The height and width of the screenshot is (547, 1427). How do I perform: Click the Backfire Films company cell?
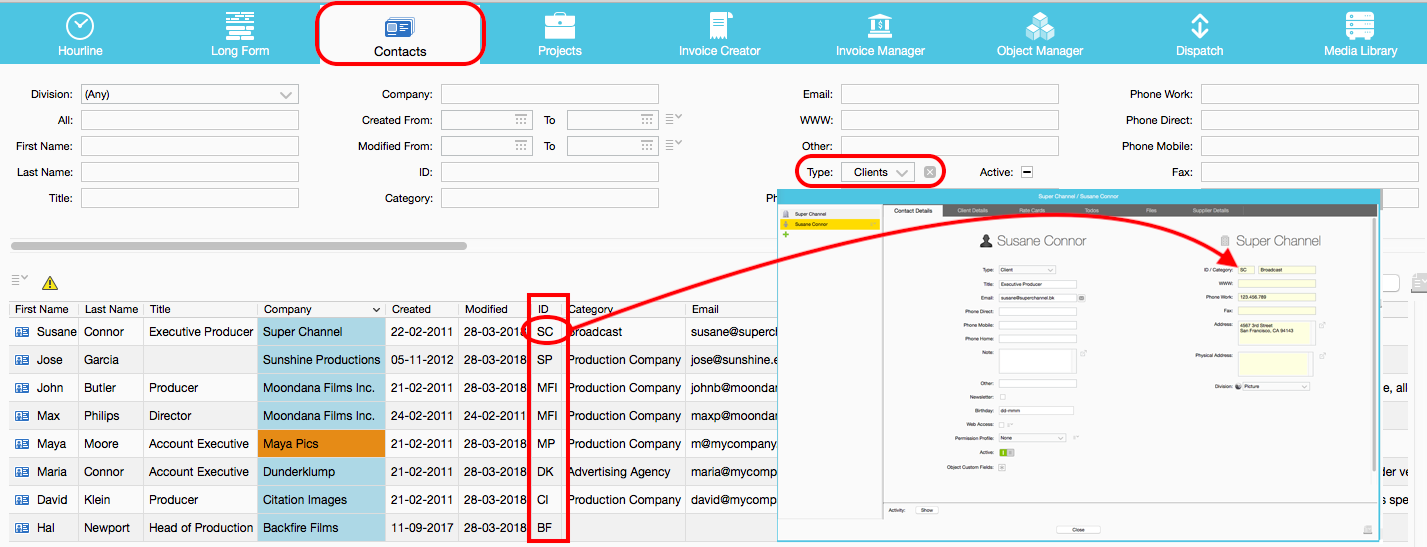click(321, 528)
